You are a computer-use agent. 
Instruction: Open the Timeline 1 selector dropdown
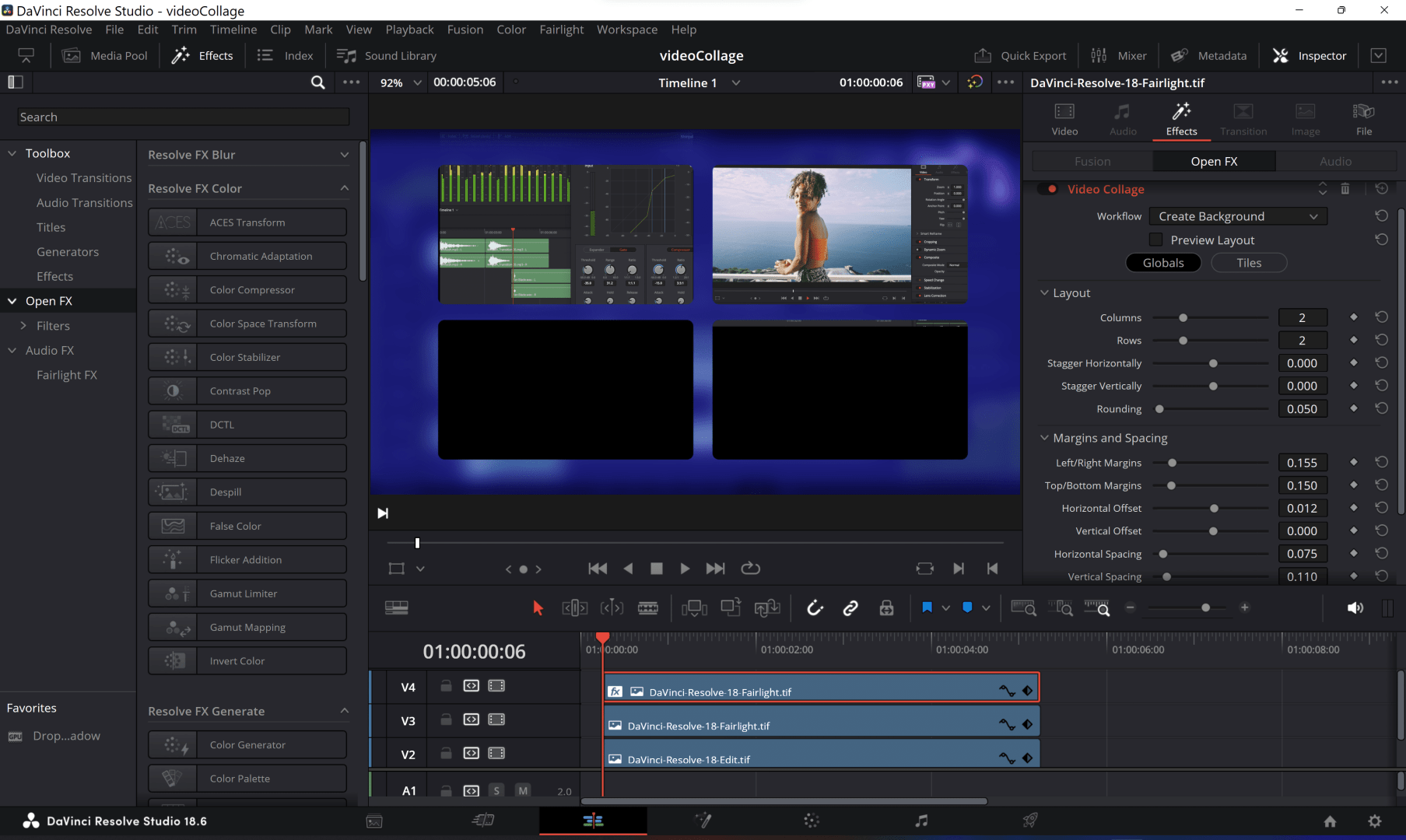736,82
